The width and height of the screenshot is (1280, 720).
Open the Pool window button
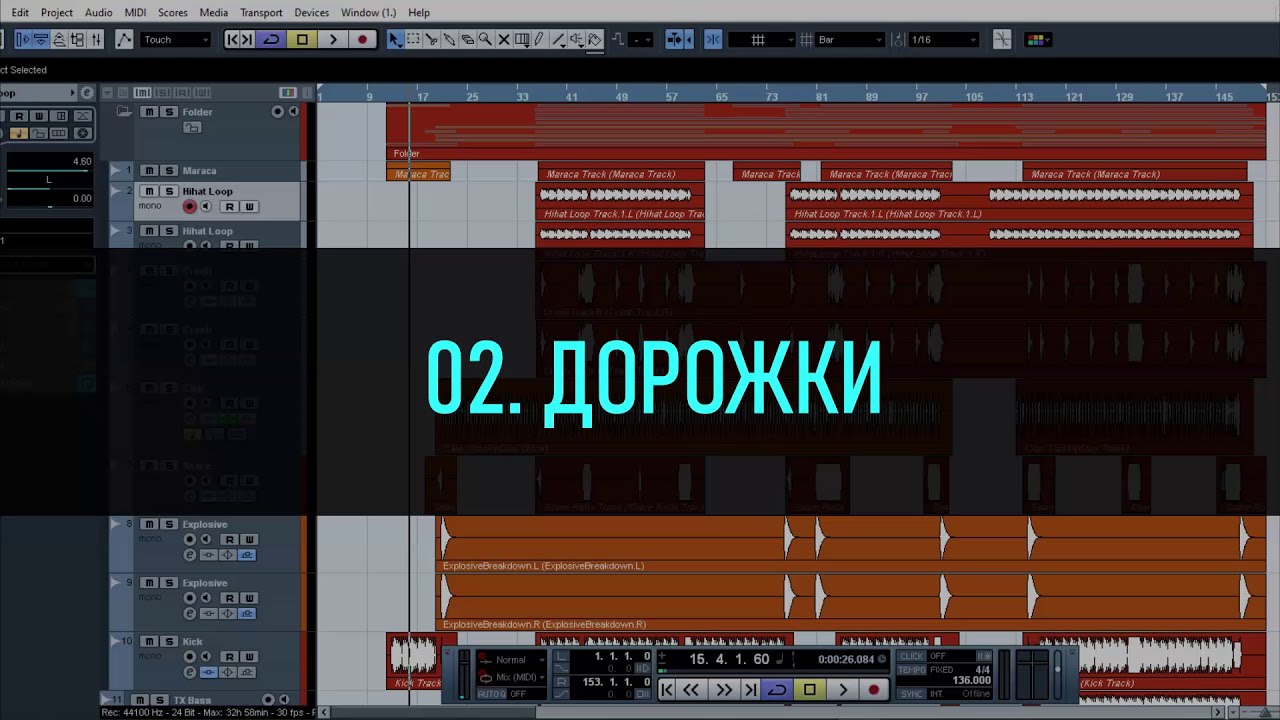(x=77, y=40)
